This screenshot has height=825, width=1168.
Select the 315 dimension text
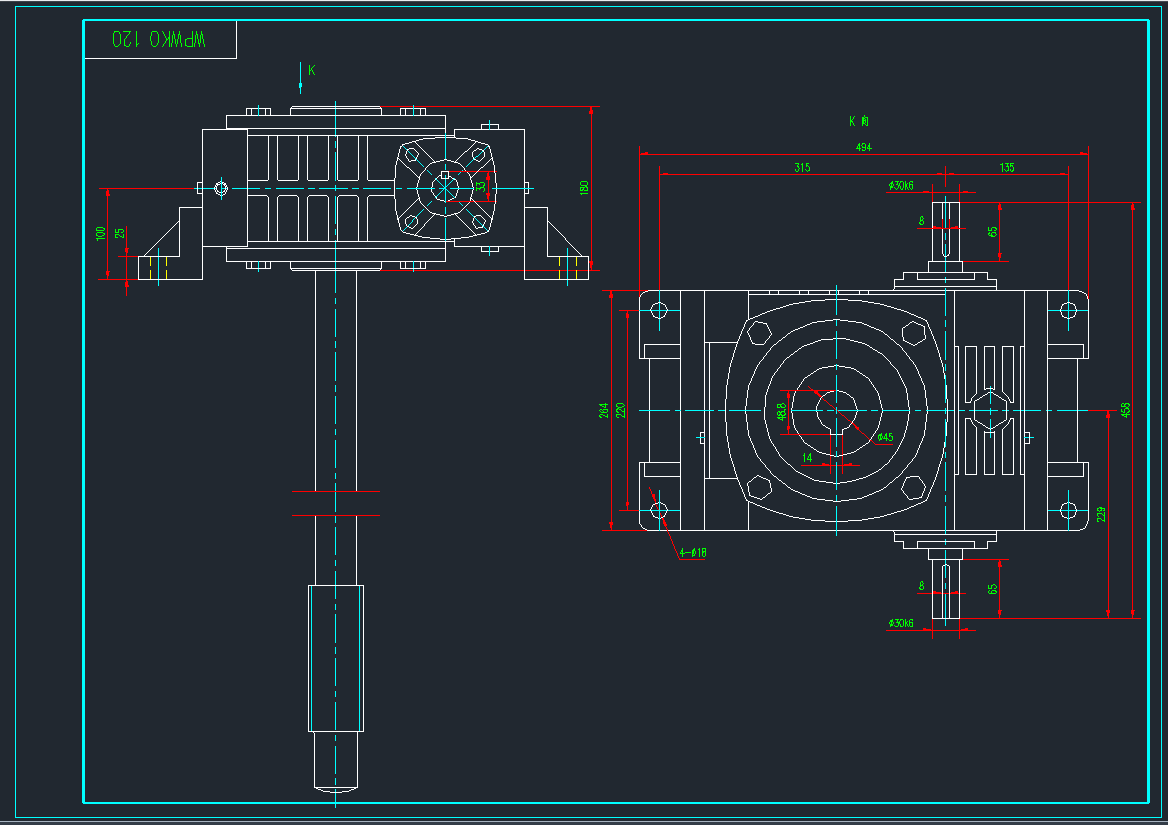802,168
